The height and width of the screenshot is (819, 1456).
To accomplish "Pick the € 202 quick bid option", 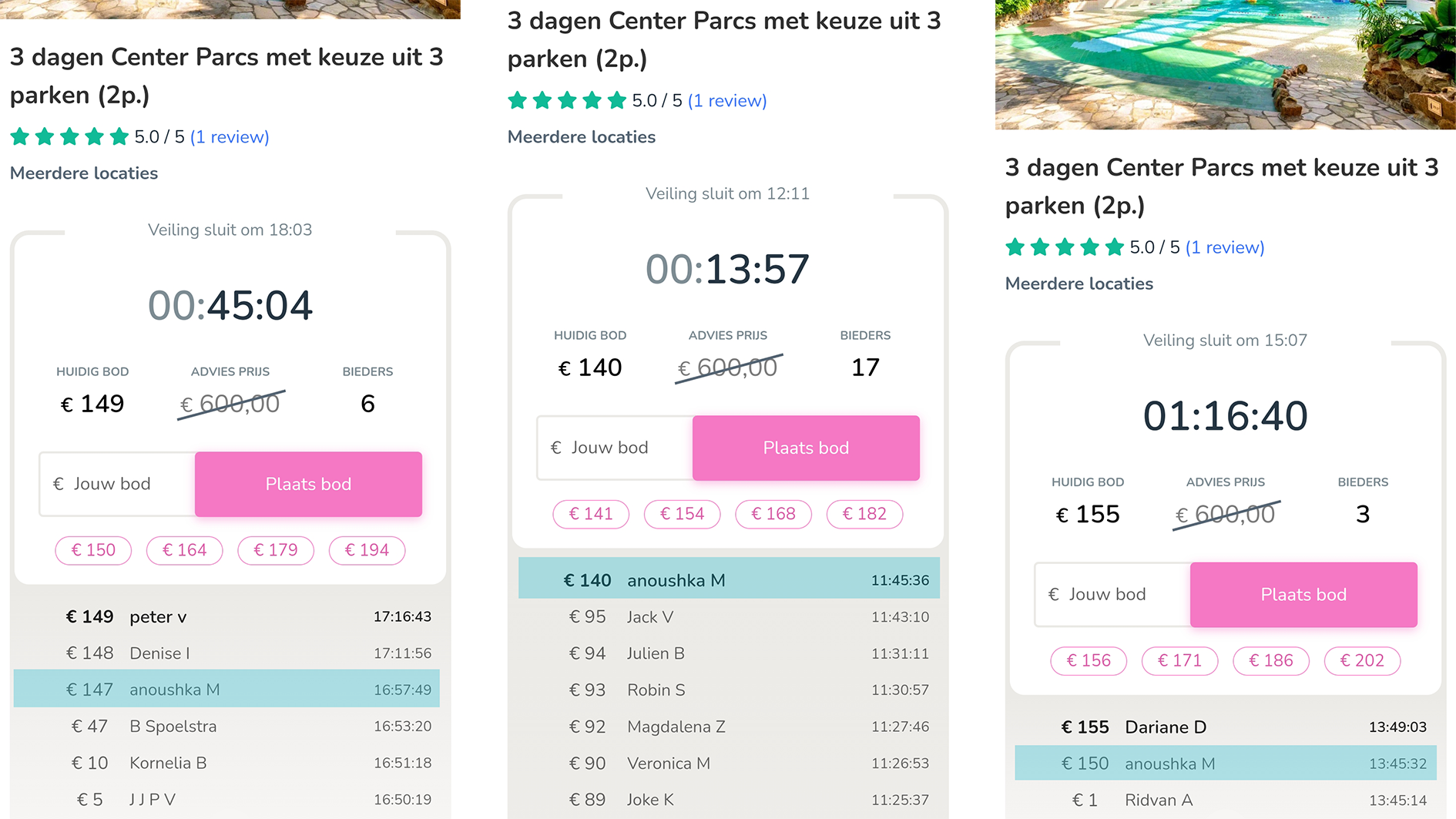I will tap(1362, 660).
